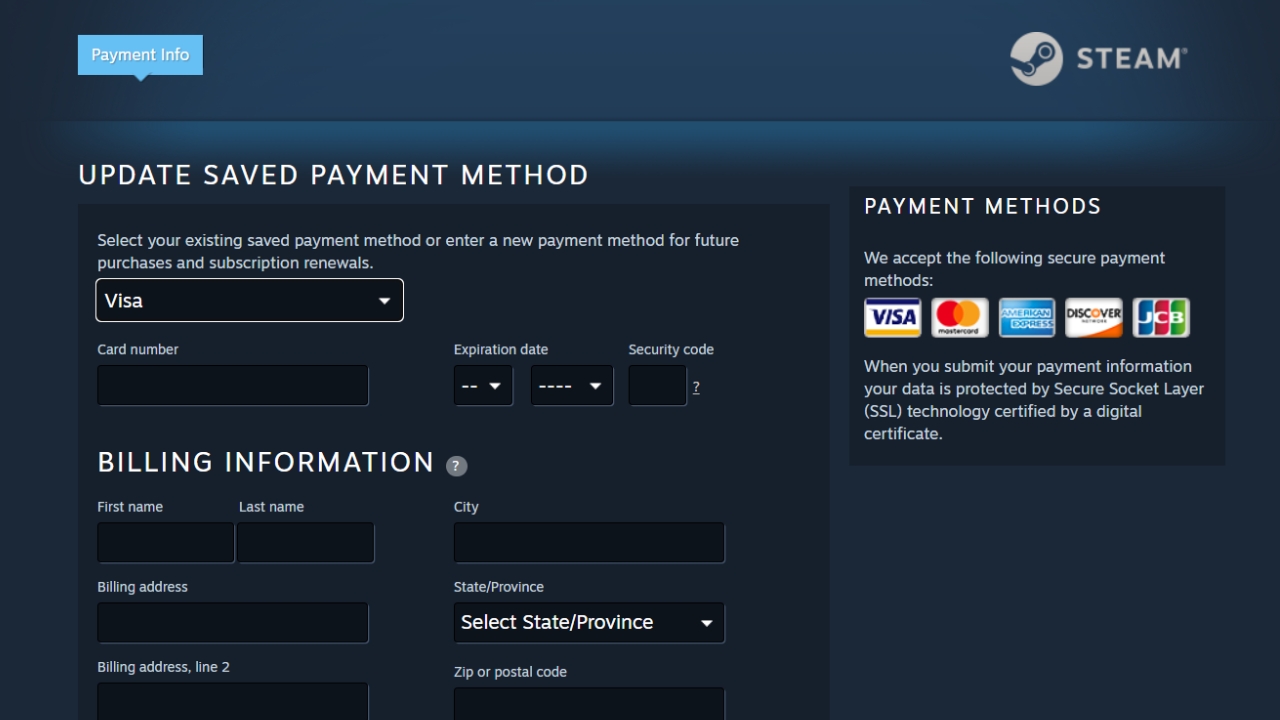This screenshot has height=720, width=1280.
Task: Click the Discover Network icon
Action: click(1094, 317)
